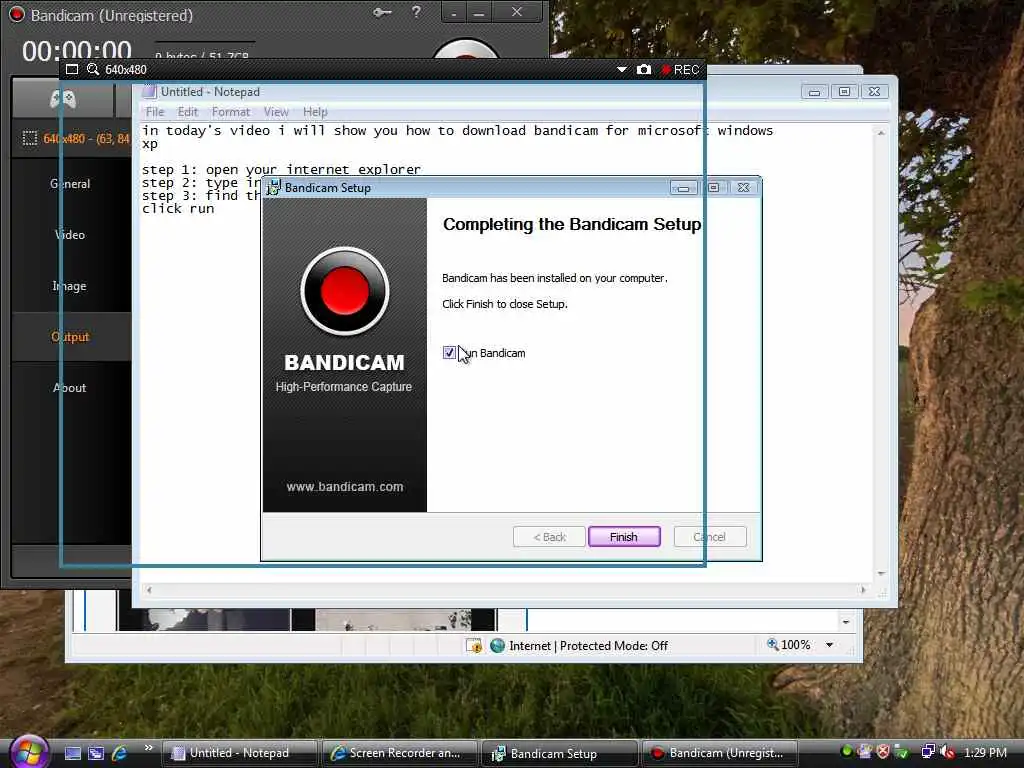Click browser window scroll-down arrow
Viewport: 1024px width, 768px height.
pos(846,622)
